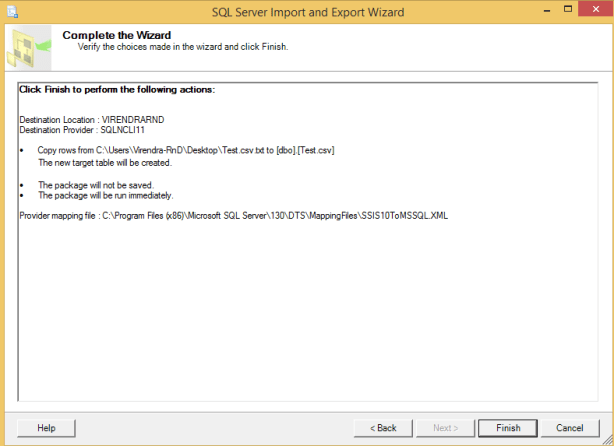614x446 pixels.
Task: Click the wizard header graphic icon
Action: (x=30, y=47)
